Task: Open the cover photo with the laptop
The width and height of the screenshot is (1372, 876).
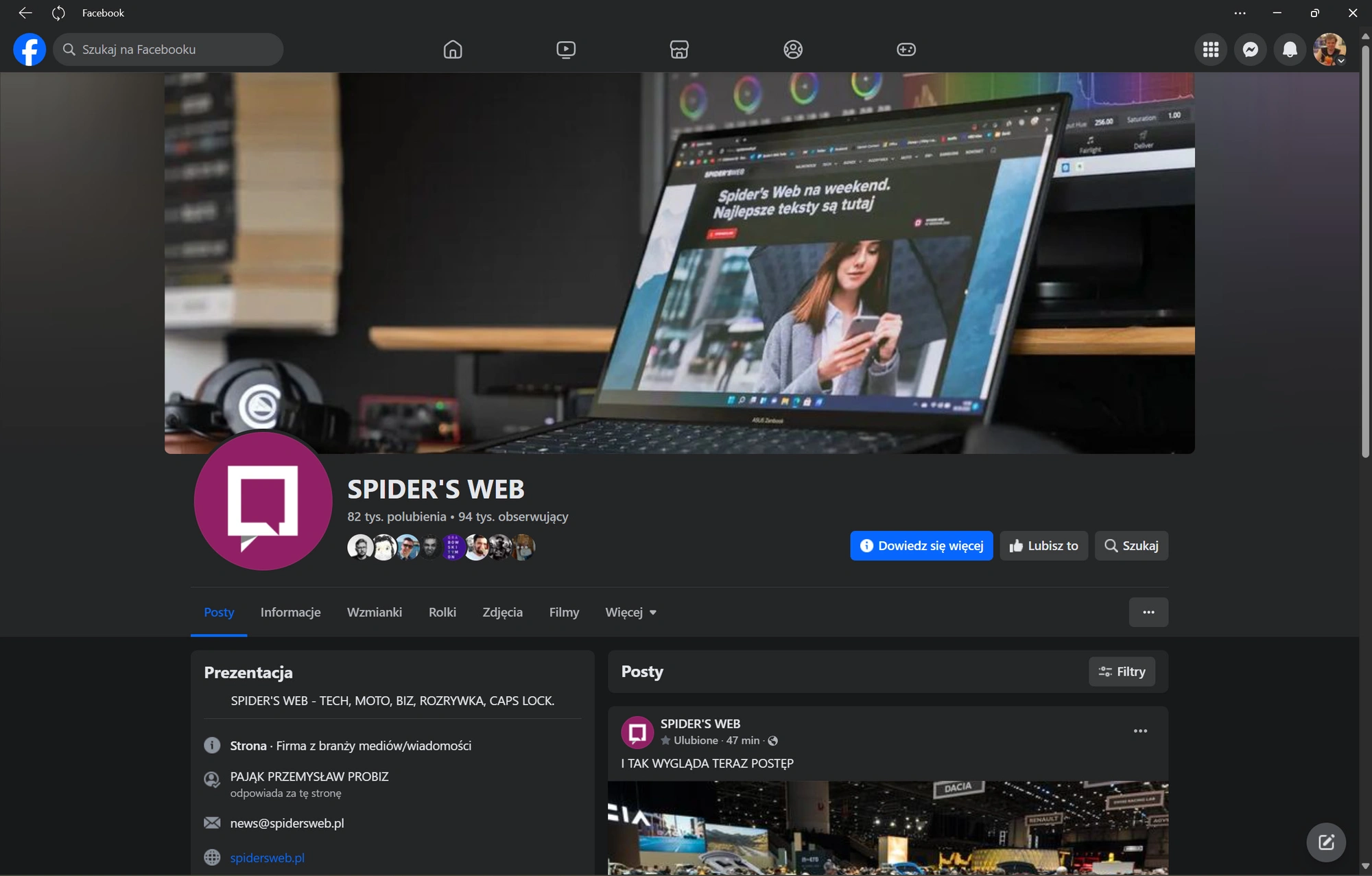Action: tap(679, 263)
